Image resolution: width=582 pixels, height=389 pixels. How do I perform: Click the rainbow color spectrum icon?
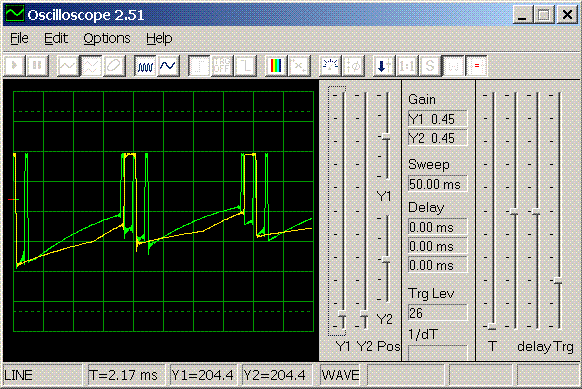point(276,66)
